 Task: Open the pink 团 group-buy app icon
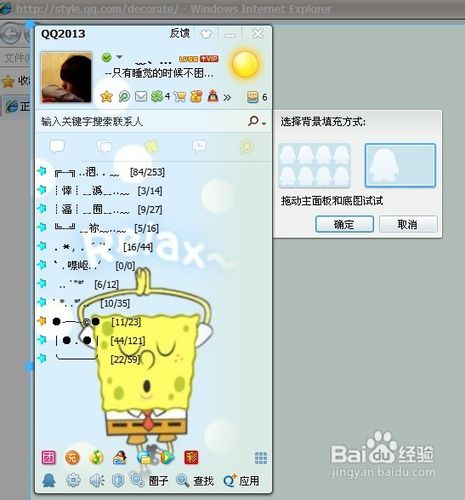[x=49, y=457]
